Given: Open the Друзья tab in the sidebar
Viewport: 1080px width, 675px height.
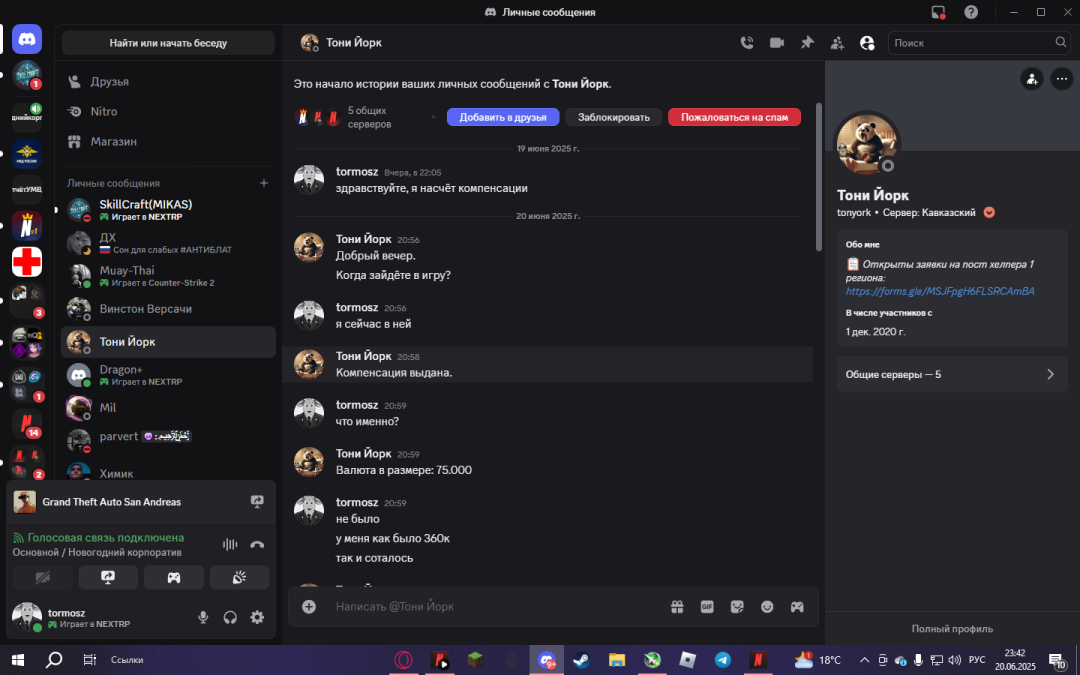Looking at the screenshot, I should click(x=110, y=82).
